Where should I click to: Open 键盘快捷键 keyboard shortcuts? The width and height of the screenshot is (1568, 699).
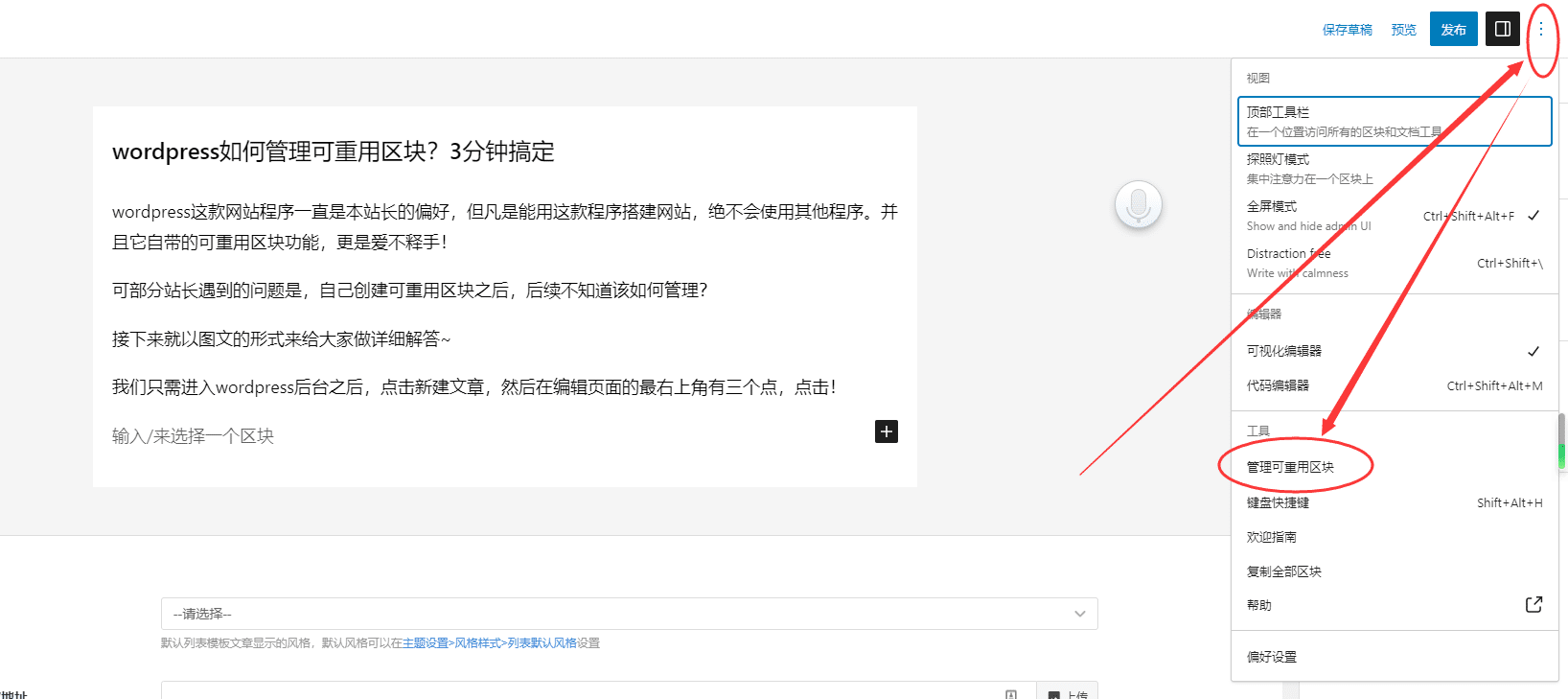click(1395, 502)
